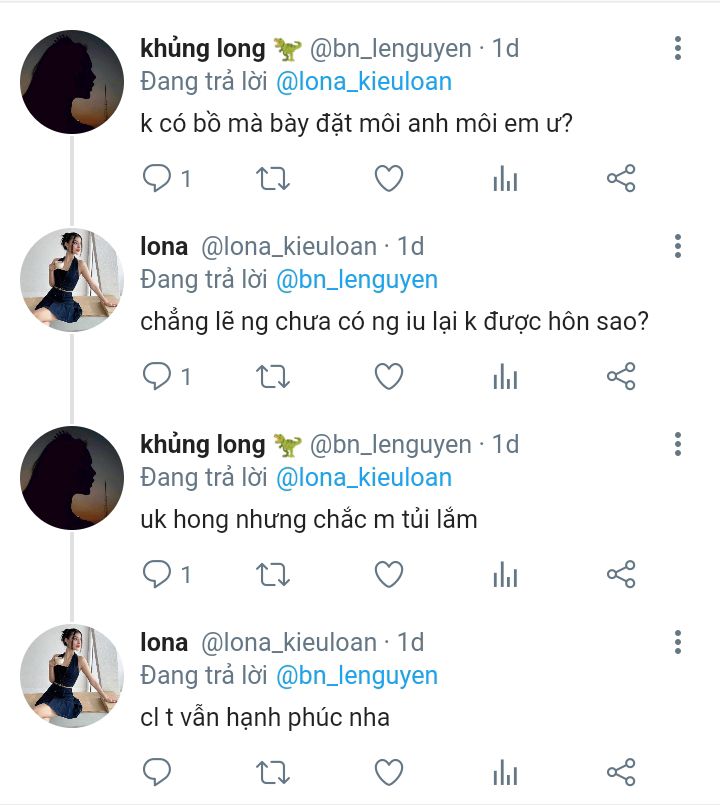Share the first tweet about "môi anh môi em"
This screenshot has height=805, width=720.
pyautogui.click(x=621, y=179)
